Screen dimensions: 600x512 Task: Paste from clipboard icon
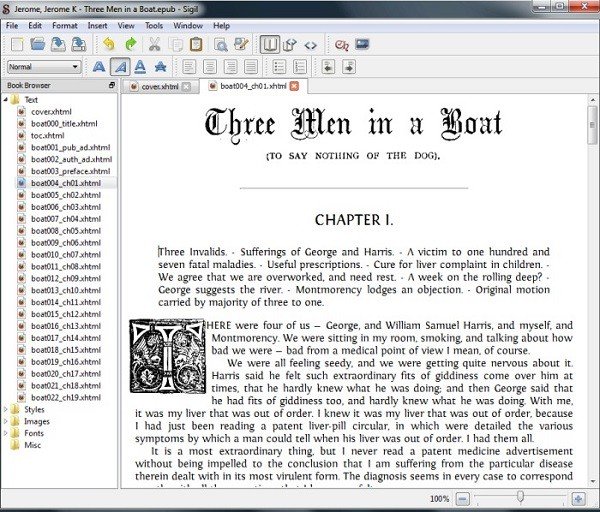(x=196, y=45)
